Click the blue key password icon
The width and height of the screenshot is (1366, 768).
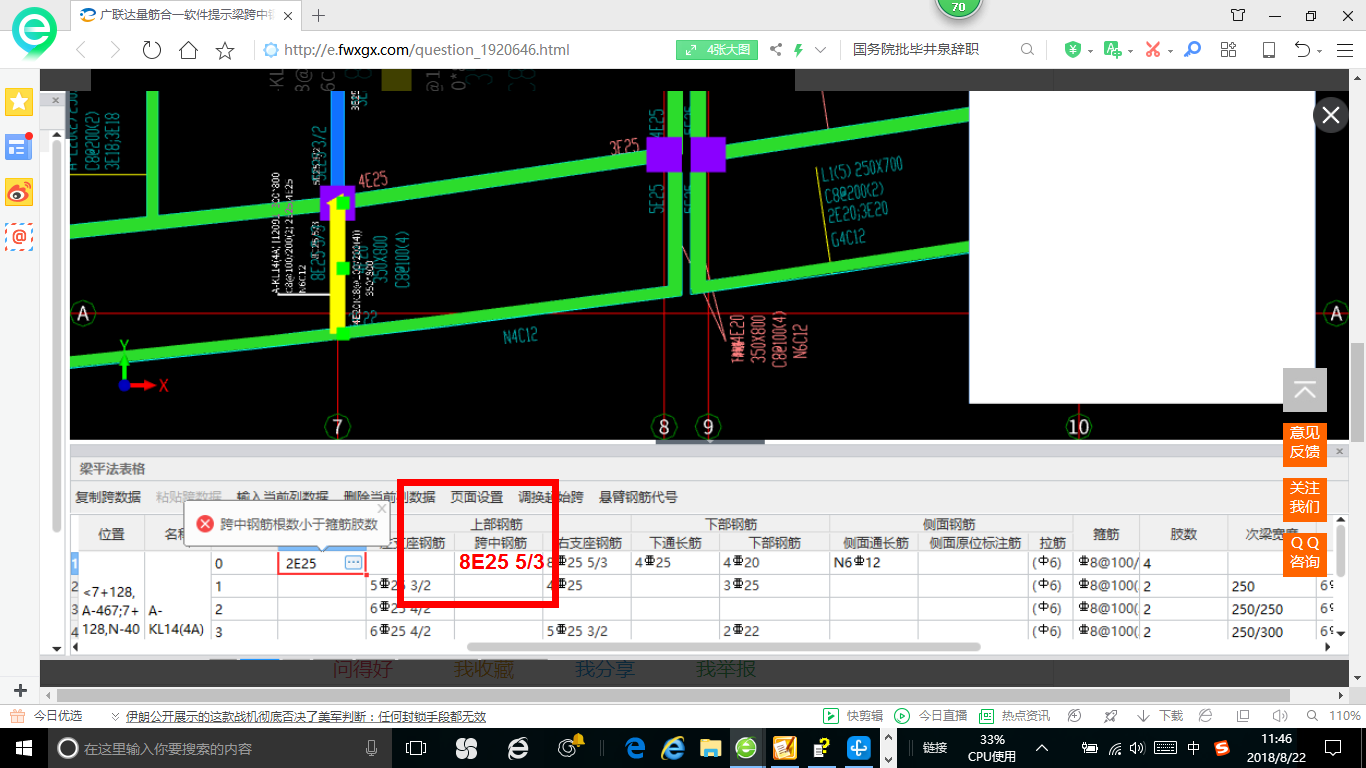(1192, 49)
